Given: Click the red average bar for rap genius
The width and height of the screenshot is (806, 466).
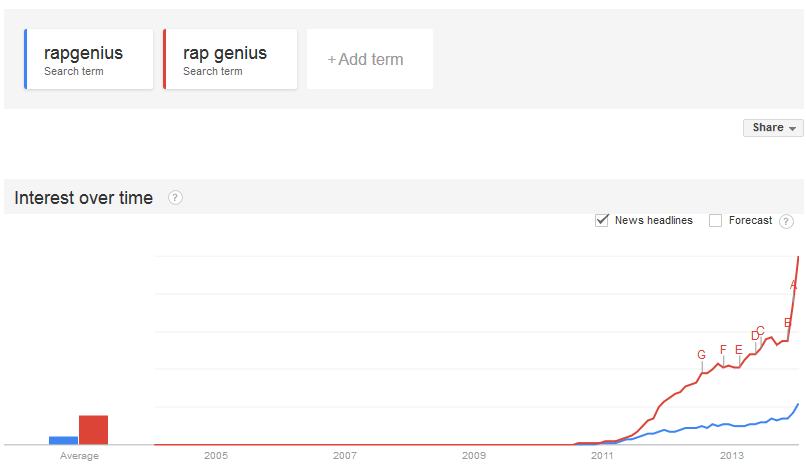Looking at the screenshot, I should click(x=93, y=429).
